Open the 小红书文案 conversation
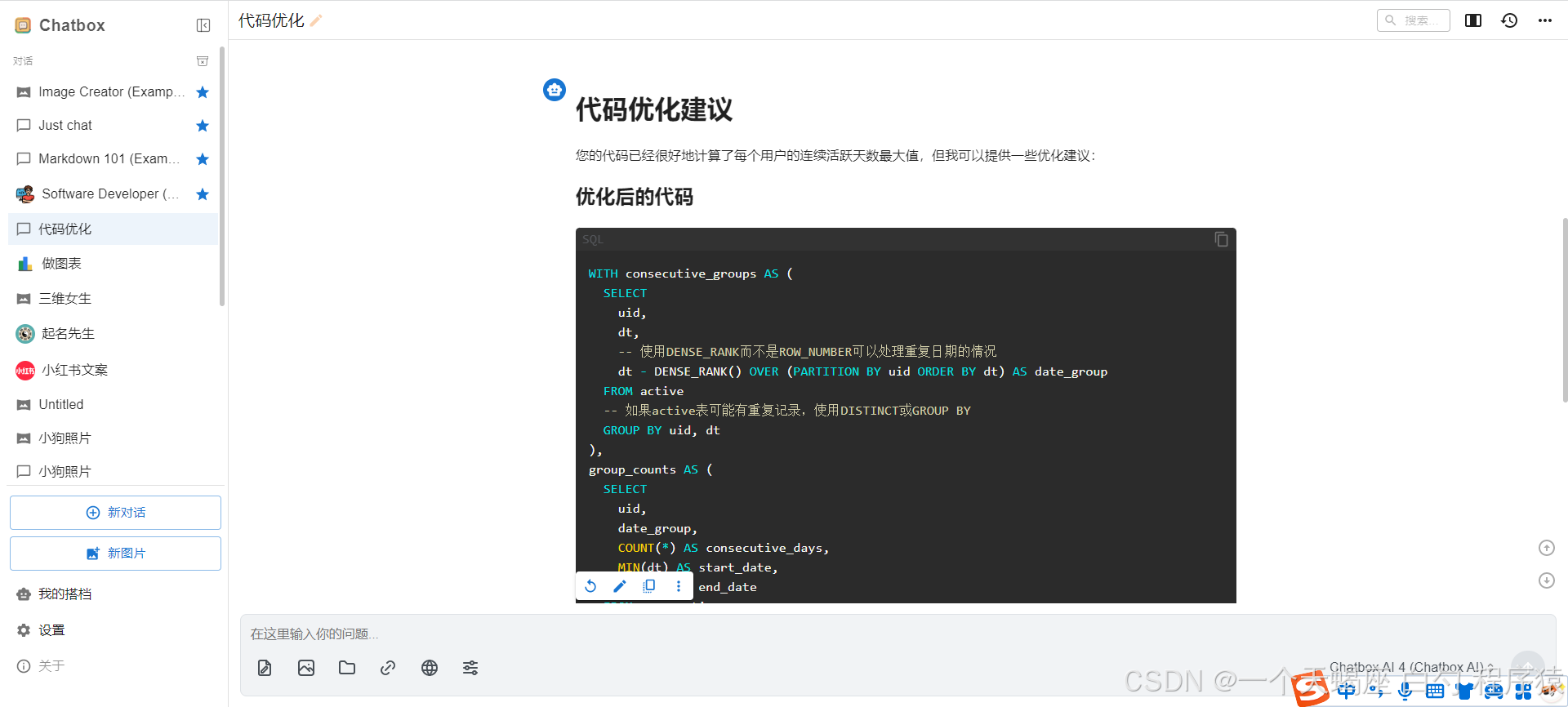The width and height of the screenshot is (1568, 707). (x=113, y=371)
